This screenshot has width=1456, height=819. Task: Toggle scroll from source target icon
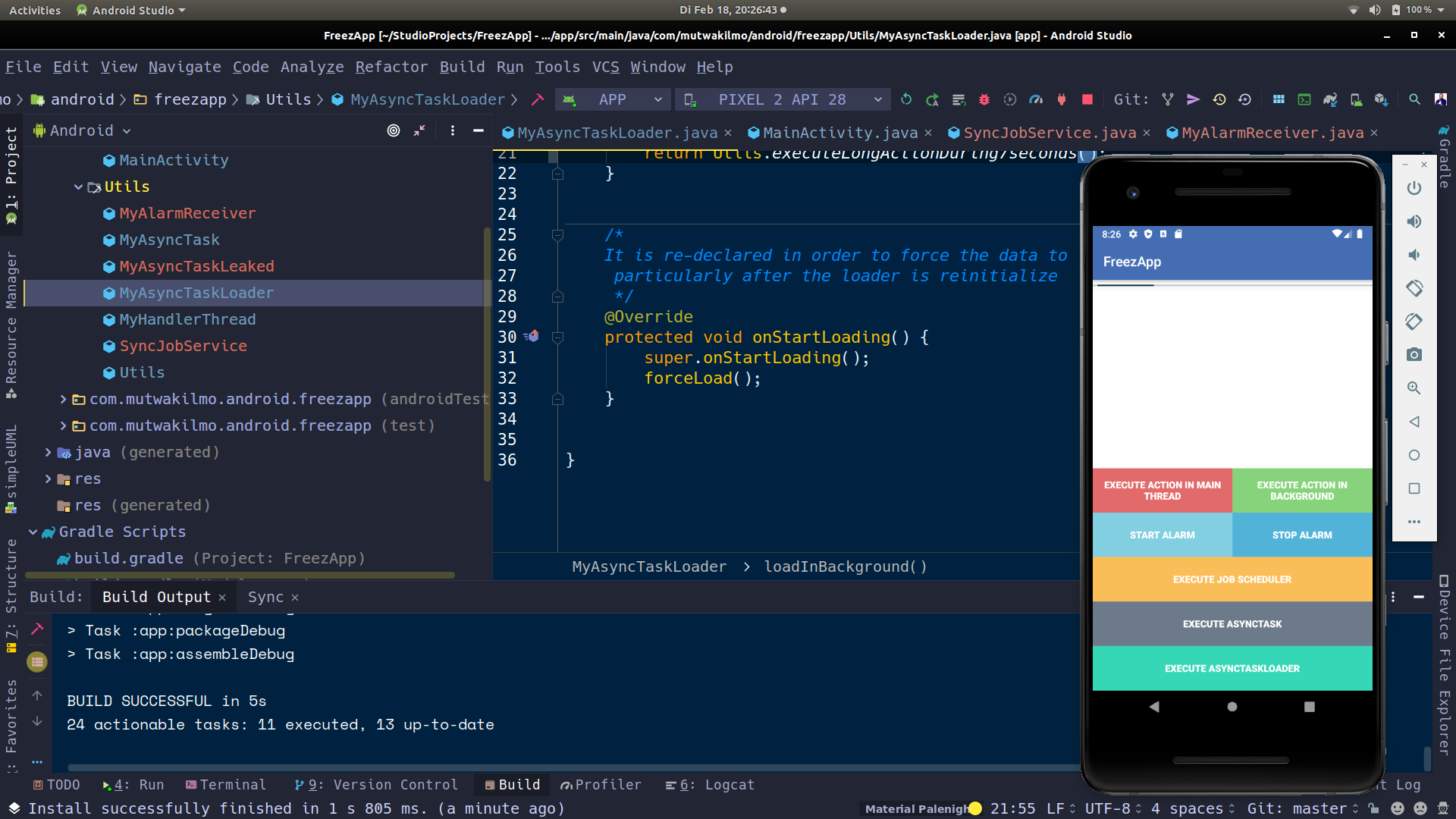coord(393,130)
